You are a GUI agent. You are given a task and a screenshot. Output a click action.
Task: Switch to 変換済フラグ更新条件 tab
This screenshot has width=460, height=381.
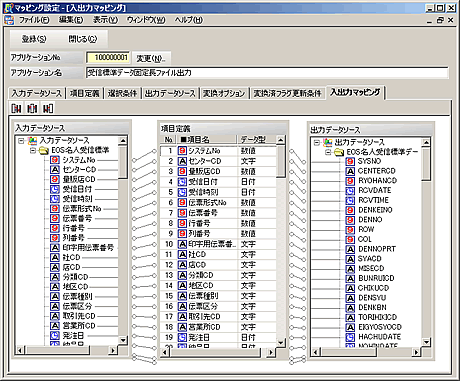pyautogui.click(x=287, y=94)
